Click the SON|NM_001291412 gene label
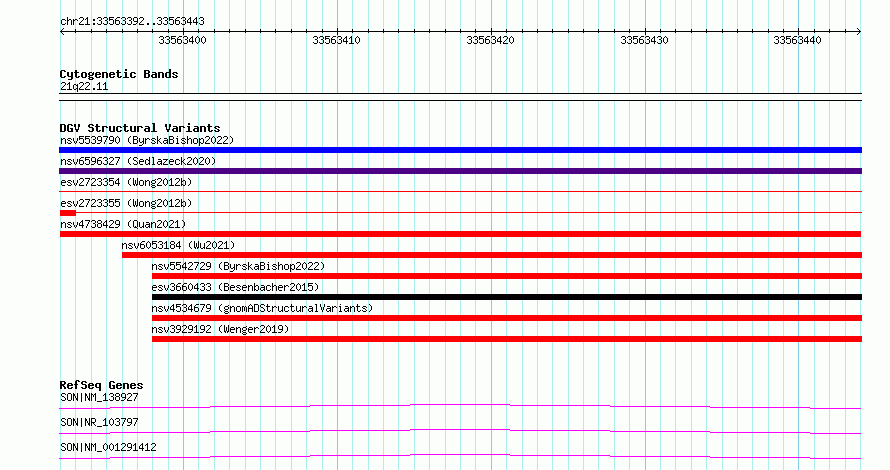Screen dimensions: 890x470 click(x=108, y=448)
